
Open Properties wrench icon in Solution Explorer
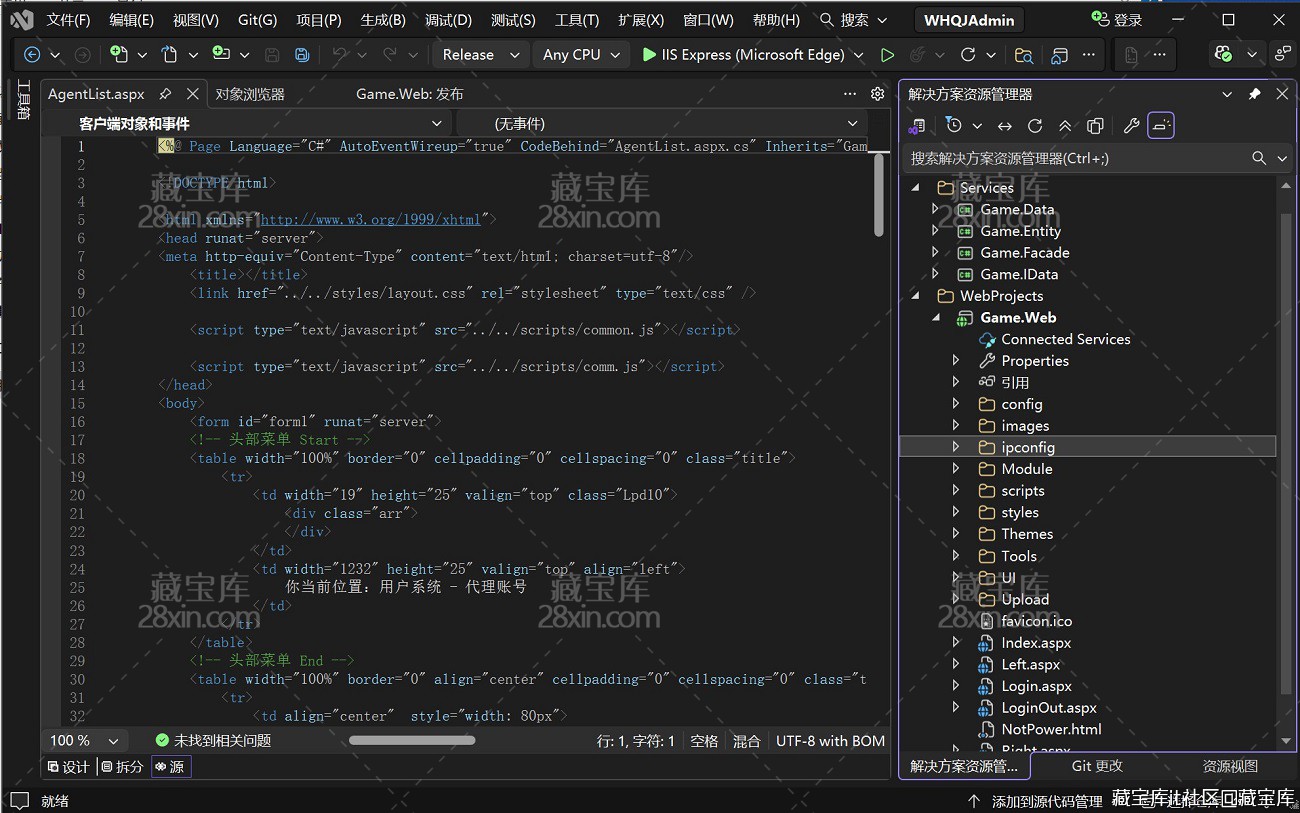pyautogui.click(x=1131, y=126)
